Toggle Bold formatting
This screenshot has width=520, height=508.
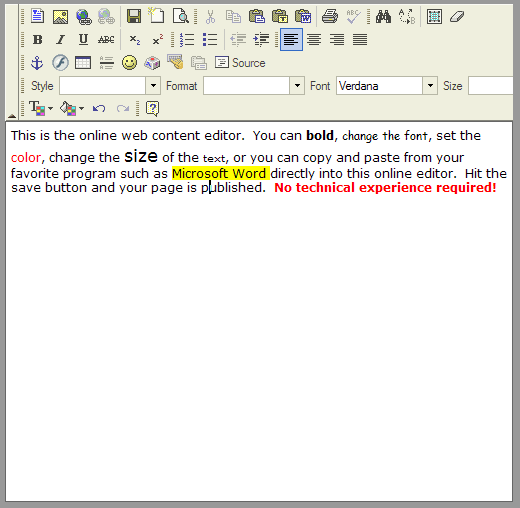[x=37, y=40]
